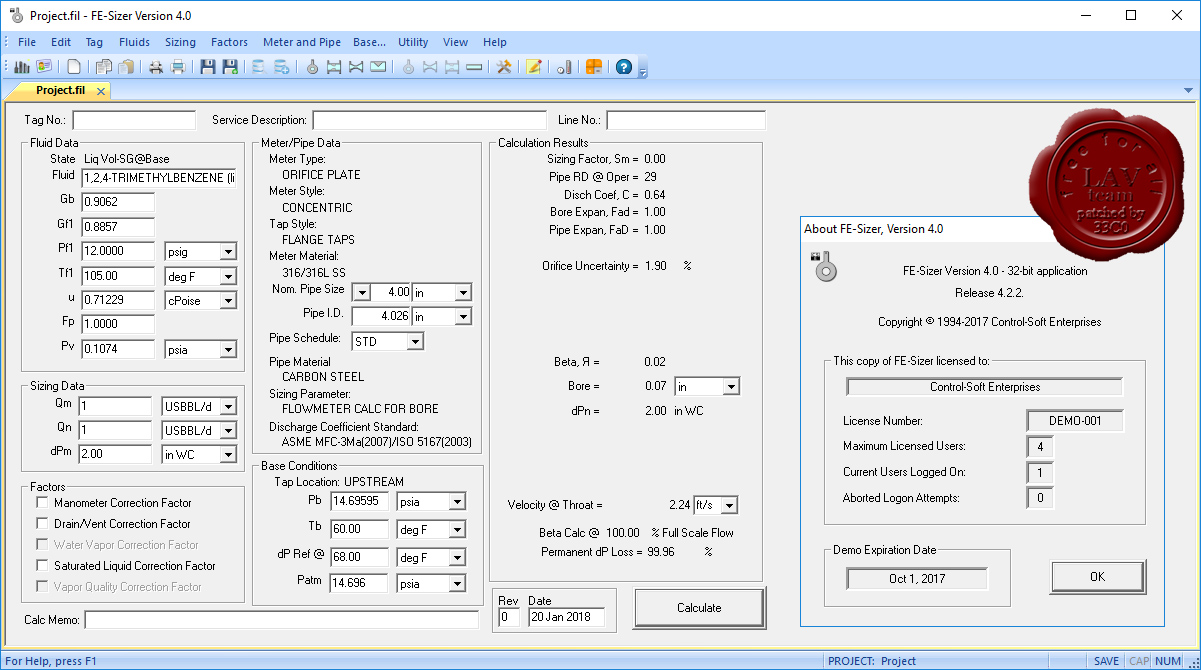Open the Tf1 deg F unit dropdown
This screenshot has width=1201, height=670.
pos(227,276)
